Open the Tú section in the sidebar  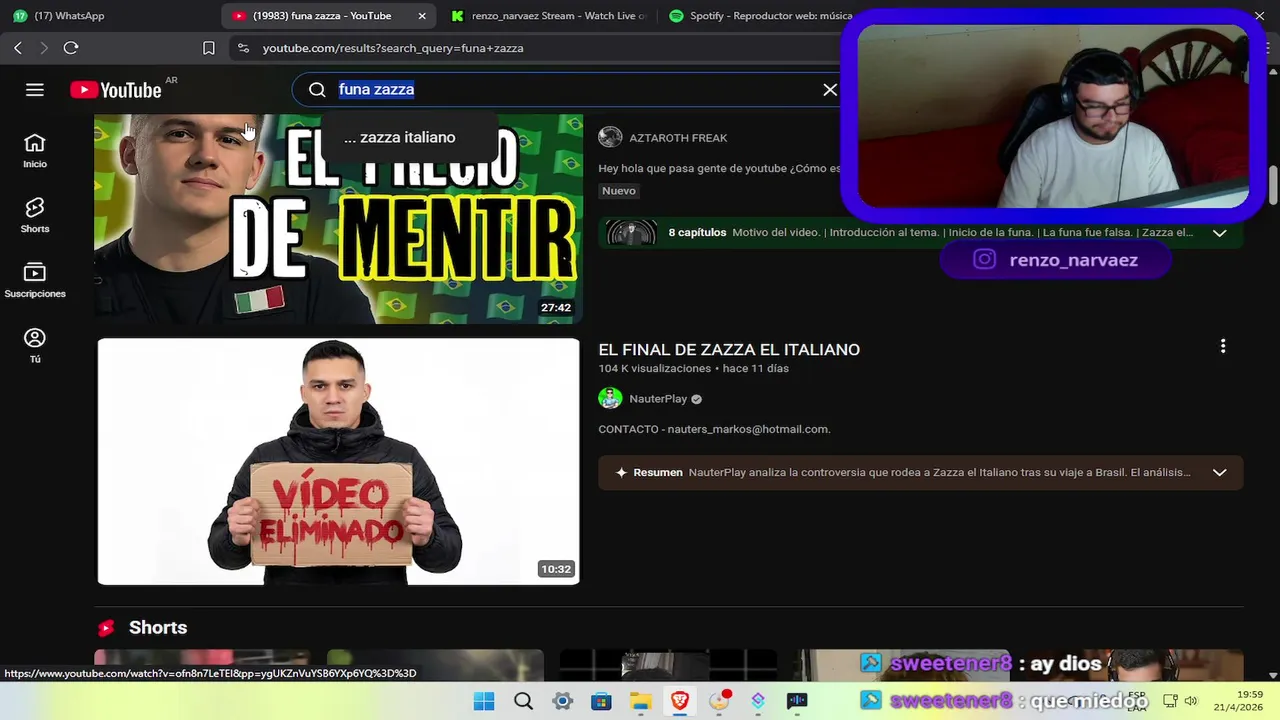coord(35,345)
